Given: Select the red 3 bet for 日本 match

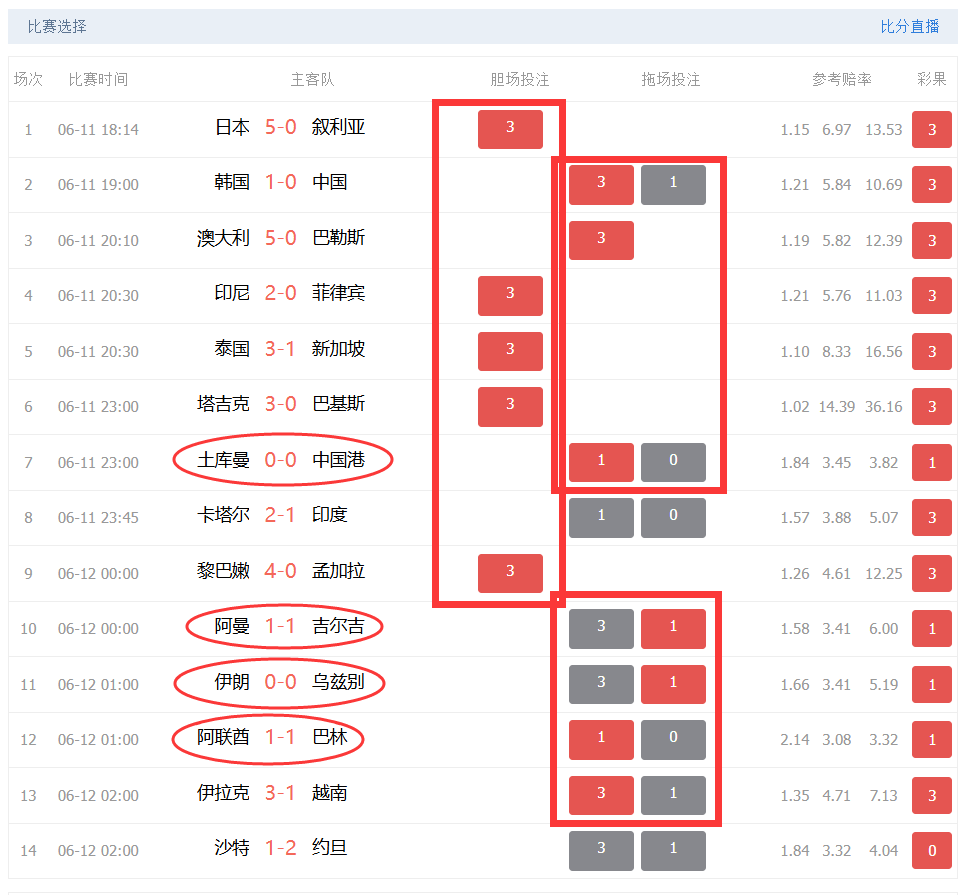Looking at the screenshot, I should pyautogui.click(x=510, y=129).
